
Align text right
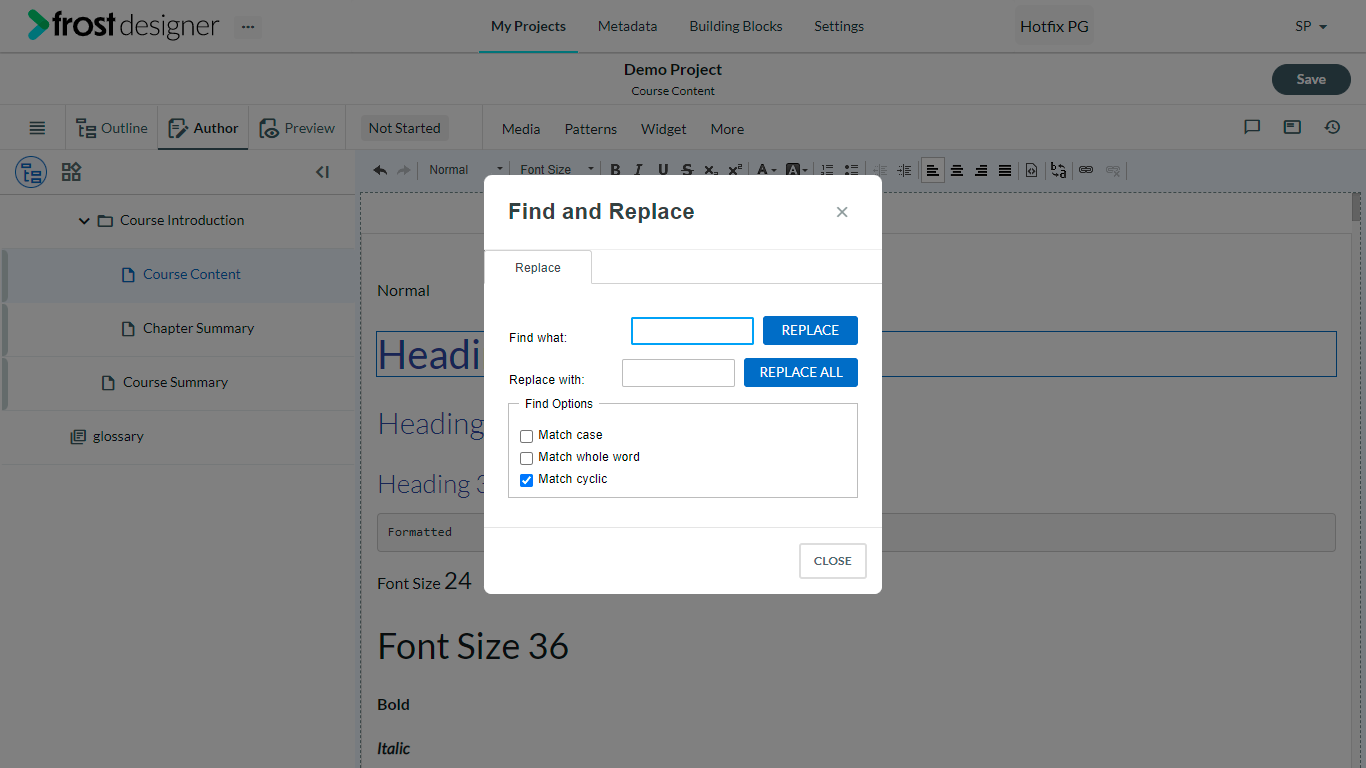(981, 170)
